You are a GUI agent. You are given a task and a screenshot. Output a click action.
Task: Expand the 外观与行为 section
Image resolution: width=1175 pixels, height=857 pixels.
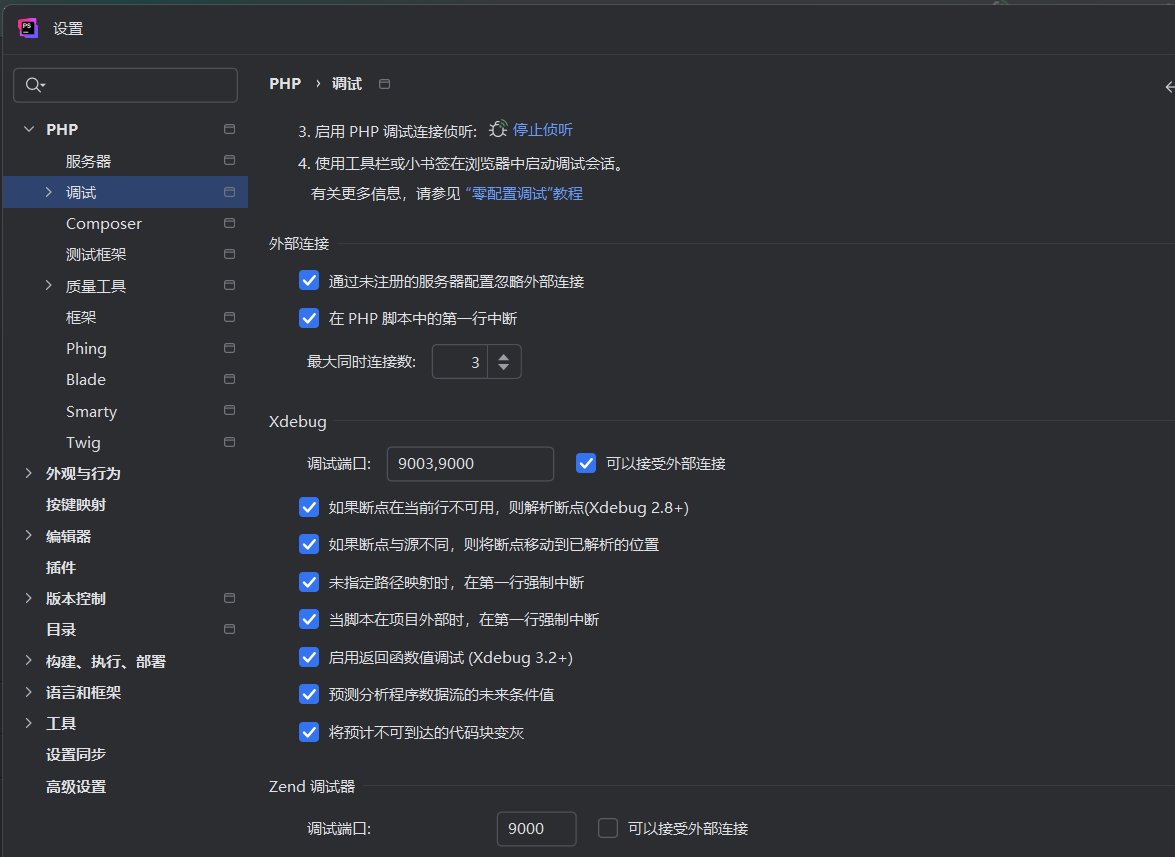click(28, 473)
